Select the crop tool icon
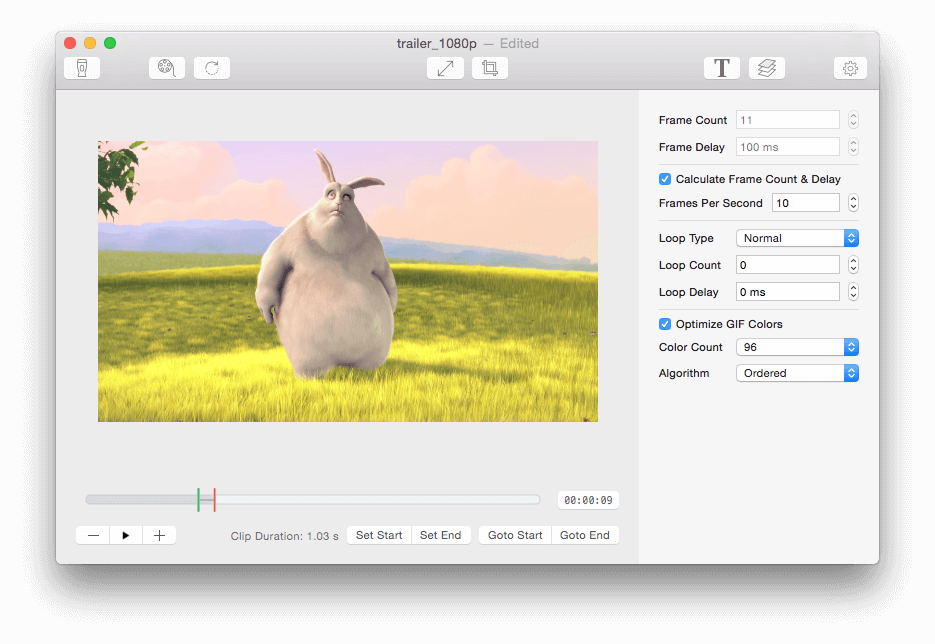Viewport: 935px width, 644px height. click(489, 67)
